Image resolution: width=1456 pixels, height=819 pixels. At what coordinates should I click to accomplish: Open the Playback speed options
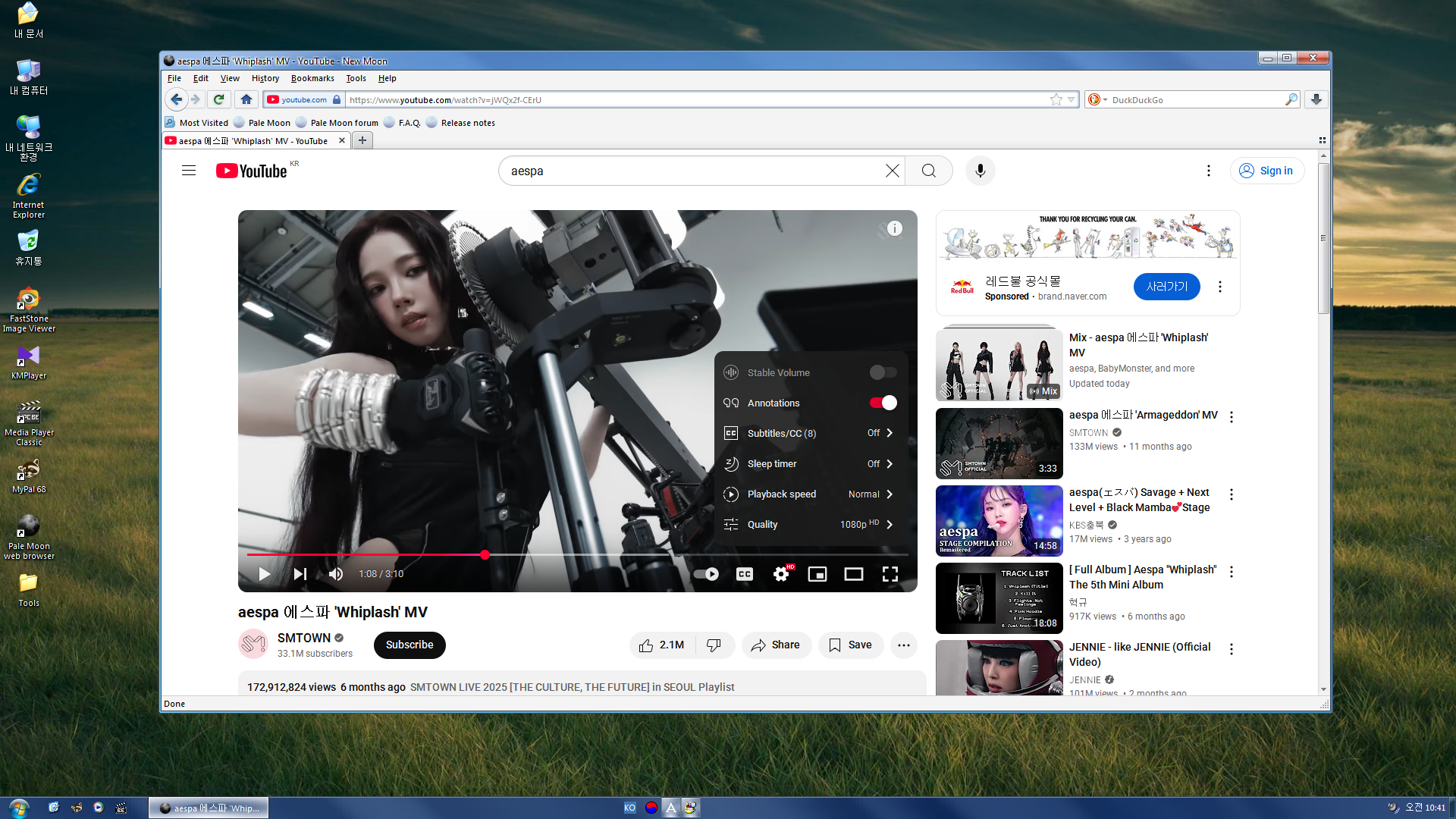[x=811, y=494]
